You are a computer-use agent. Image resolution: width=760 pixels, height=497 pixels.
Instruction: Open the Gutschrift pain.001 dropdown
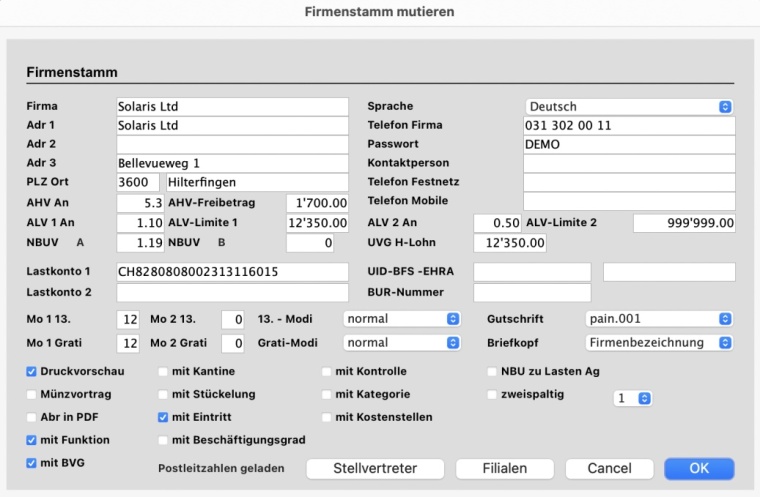click(x=658, y=319)
